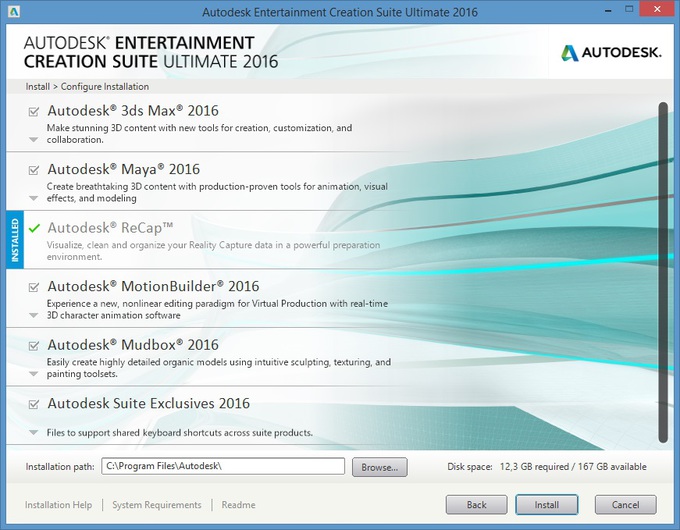Screen dimensions: 680x530
Task: Click the Autodesk logo in the header
Action: [611, 53]
